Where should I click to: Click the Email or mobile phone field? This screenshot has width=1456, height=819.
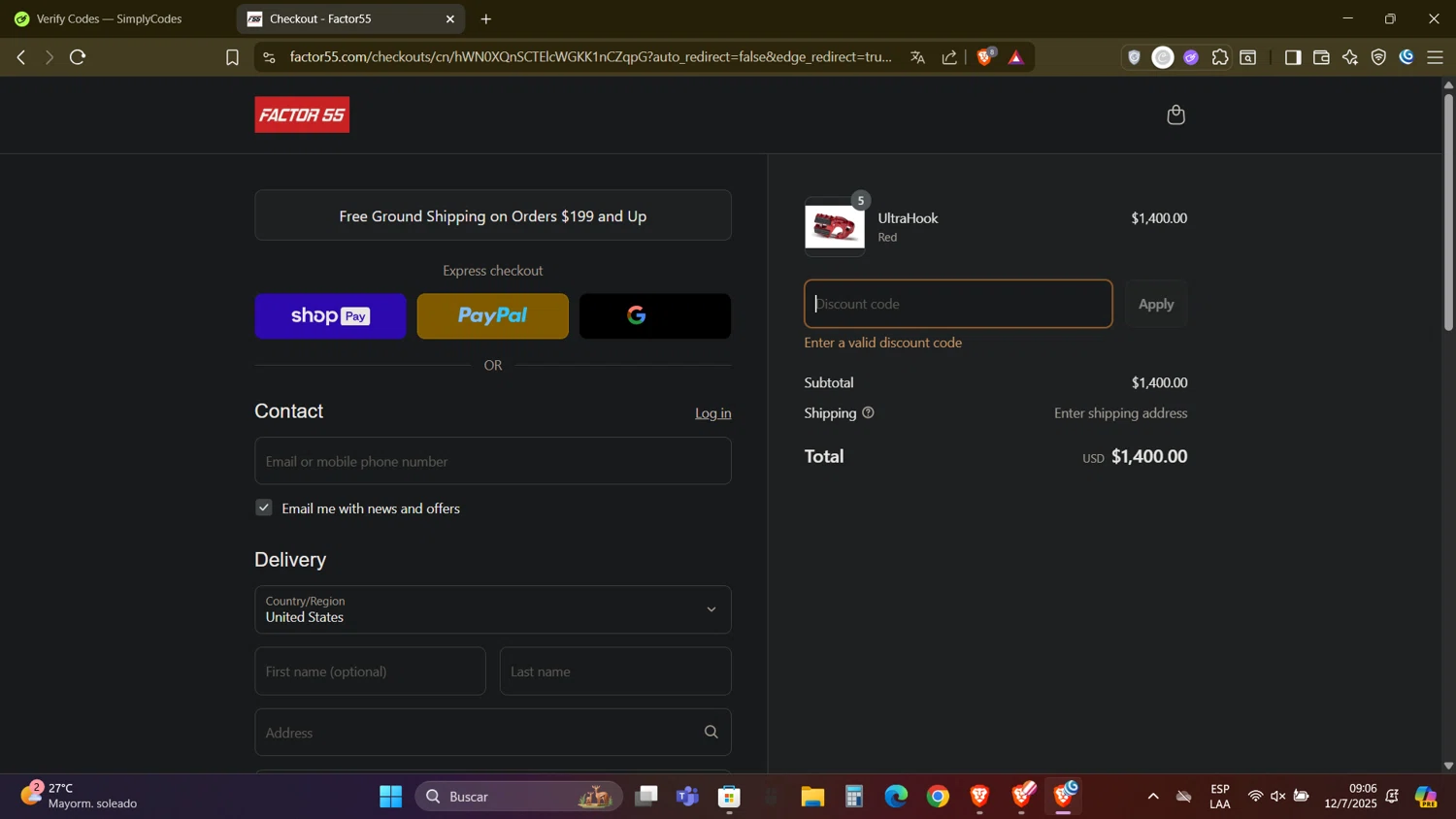[492, 461]
